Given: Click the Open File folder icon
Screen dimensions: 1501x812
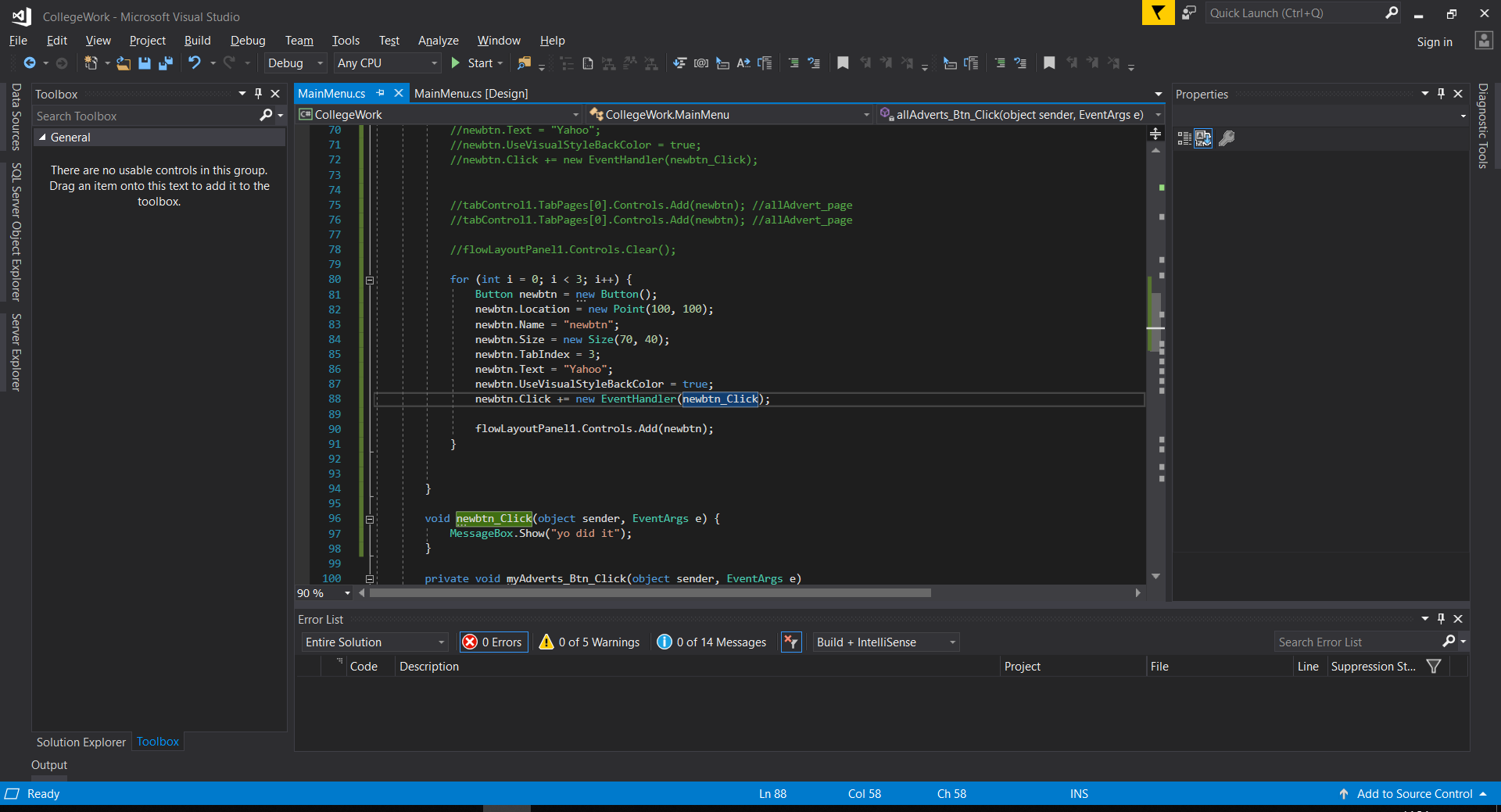Looking at the screenshot, I should click(124, 63).
